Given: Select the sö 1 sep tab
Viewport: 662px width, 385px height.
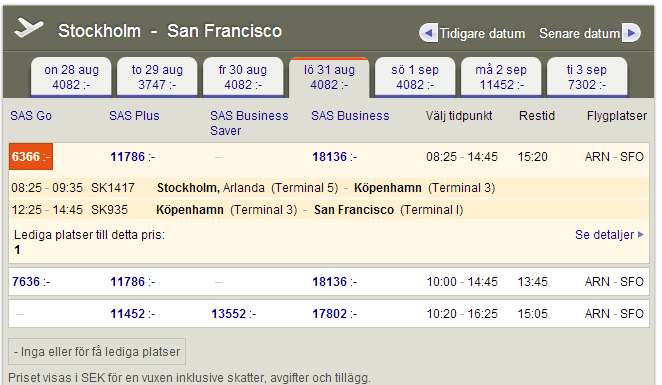Looking at the screenshot, I should click(415, 77).
